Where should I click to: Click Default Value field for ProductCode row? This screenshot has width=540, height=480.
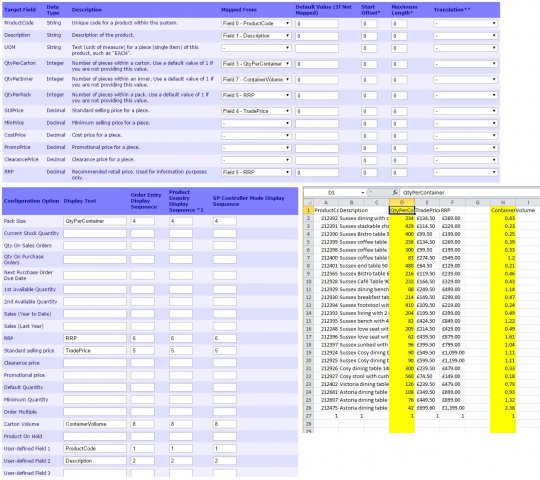tap(317, 24)
